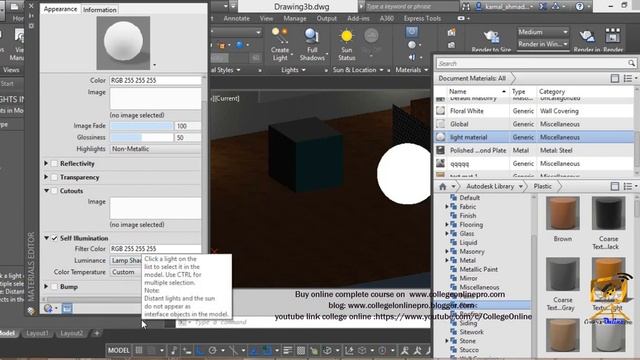640x360 pixels.
Task: Click the create material globe icon
Action: (x=48, y=309)
